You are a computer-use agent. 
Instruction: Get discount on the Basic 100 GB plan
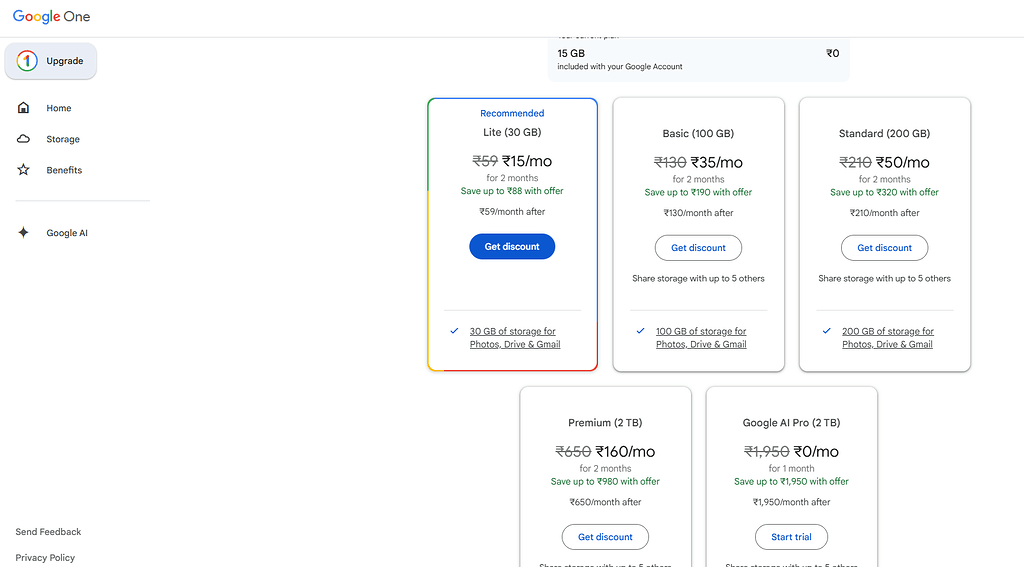coord(698,248)
